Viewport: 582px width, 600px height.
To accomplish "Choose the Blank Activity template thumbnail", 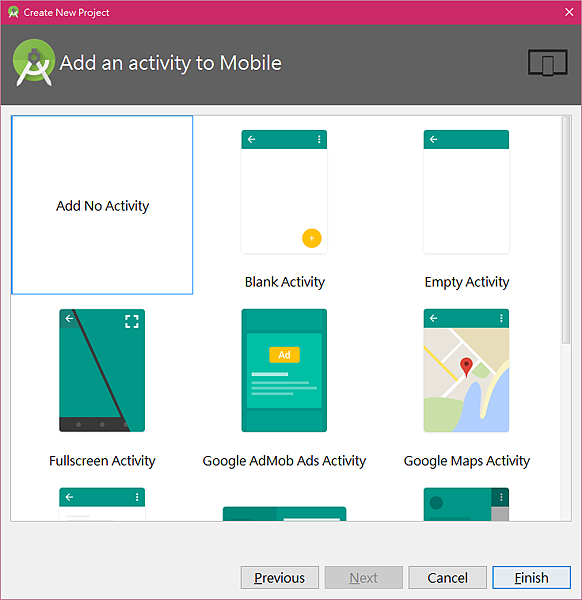I will 284,192.
